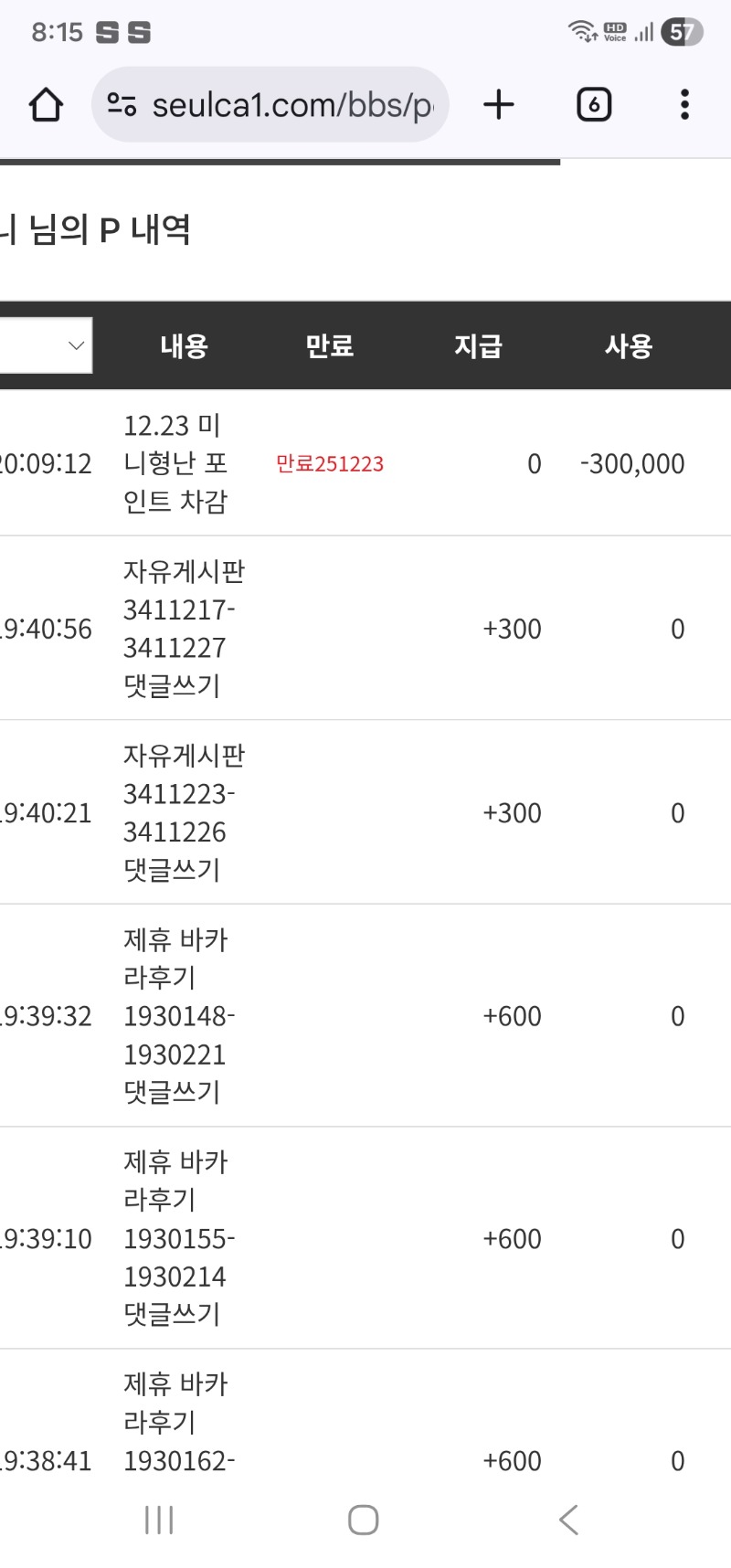The image size is (731, 1568).
Task: Open 자유게시판 3411223-3411226 댓글쓰기 entry
Action: click(x=183, y=812)
